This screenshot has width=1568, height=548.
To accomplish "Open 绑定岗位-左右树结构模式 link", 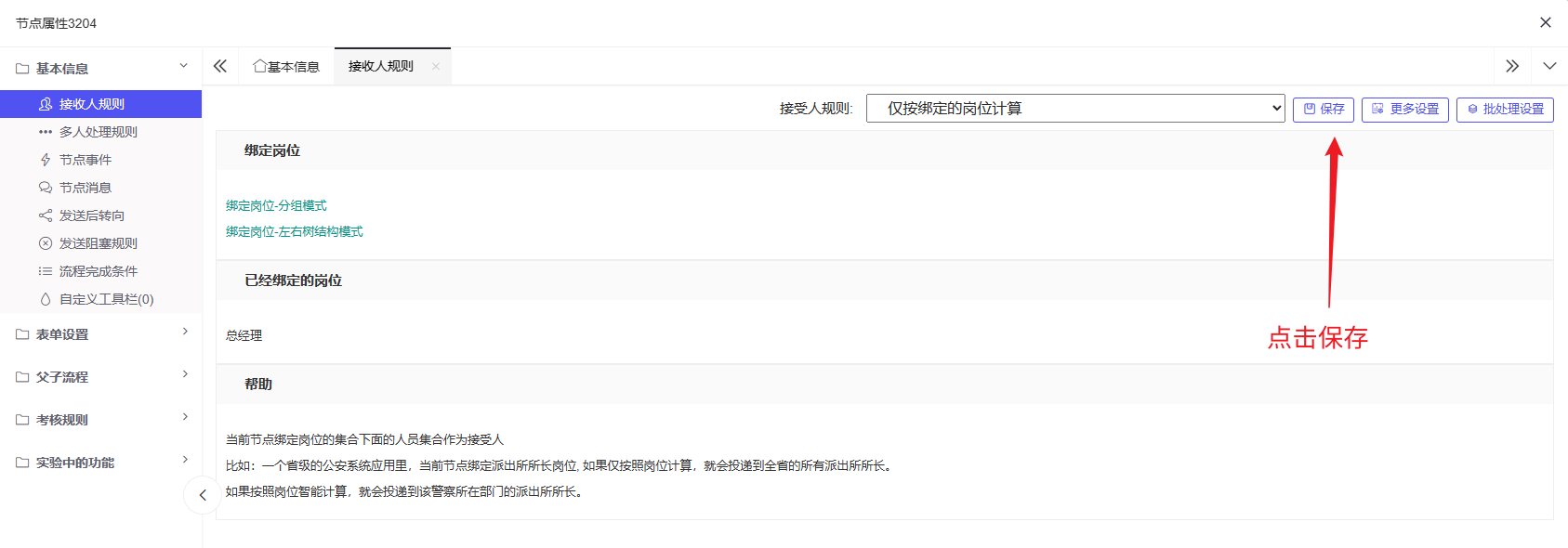I will 294,231.
